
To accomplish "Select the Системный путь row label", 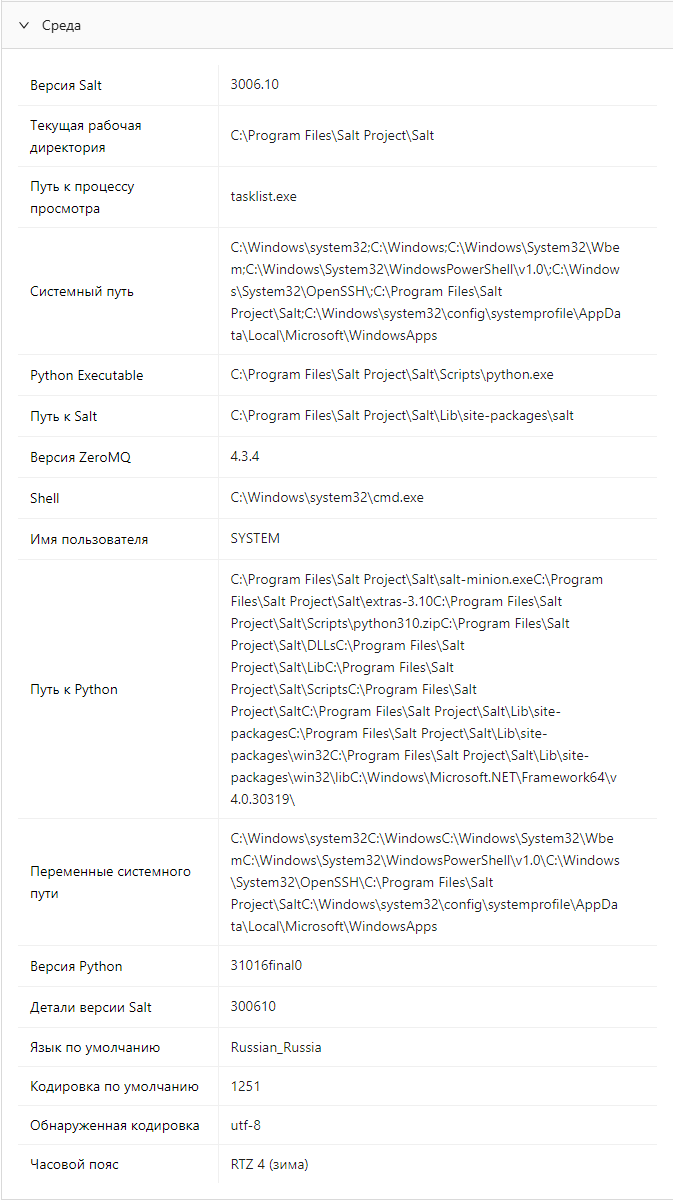I will point(82,292).
